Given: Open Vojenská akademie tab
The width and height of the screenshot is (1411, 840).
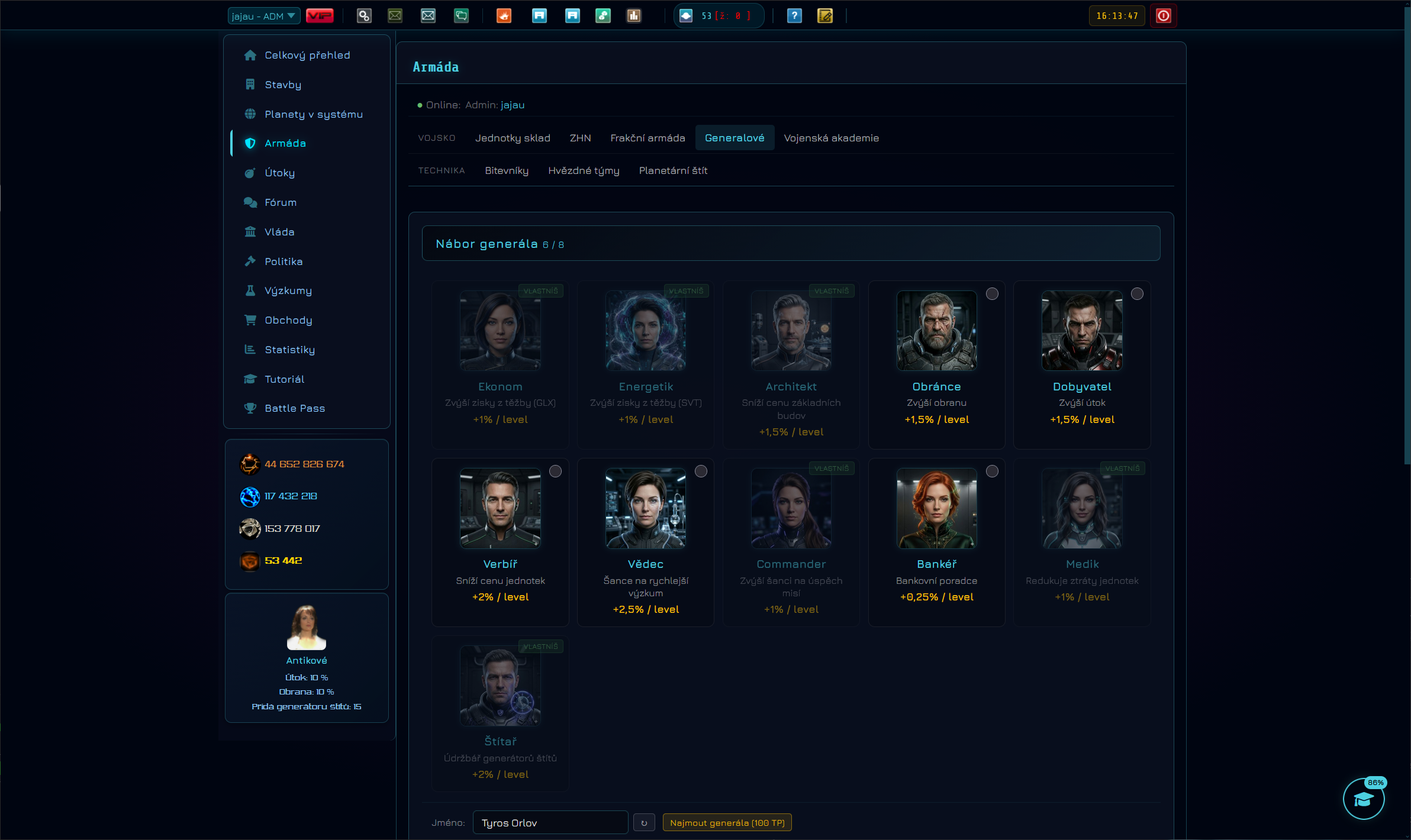Looking at the screenshot, I should [831, 138].
